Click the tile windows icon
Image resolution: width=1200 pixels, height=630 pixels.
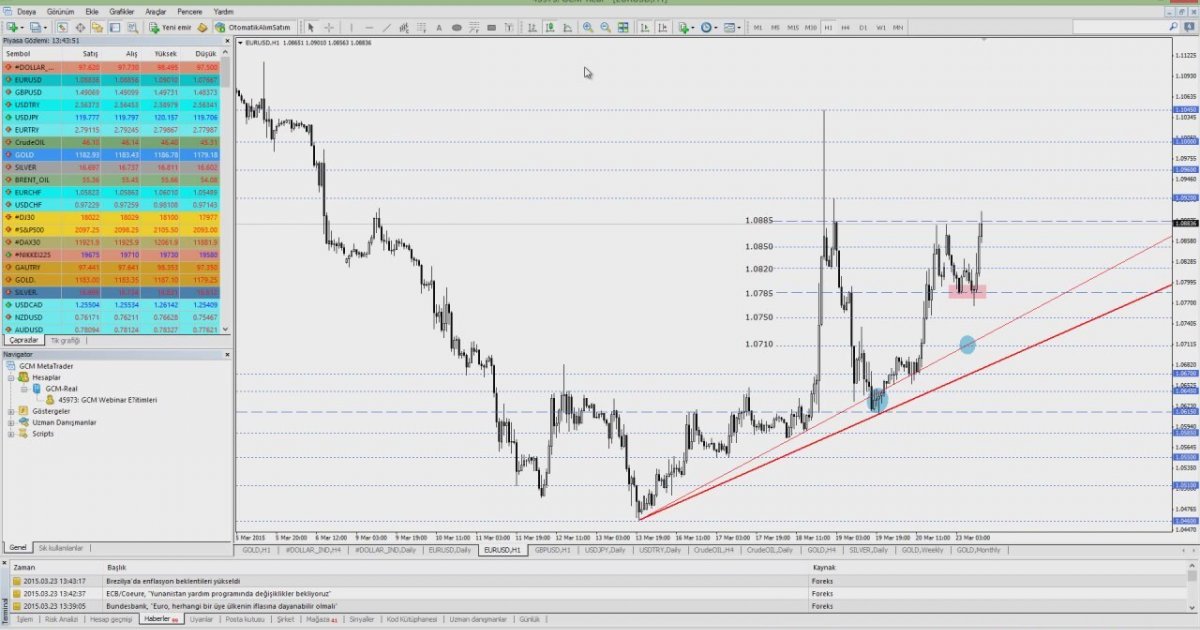[x=623, y=28]
